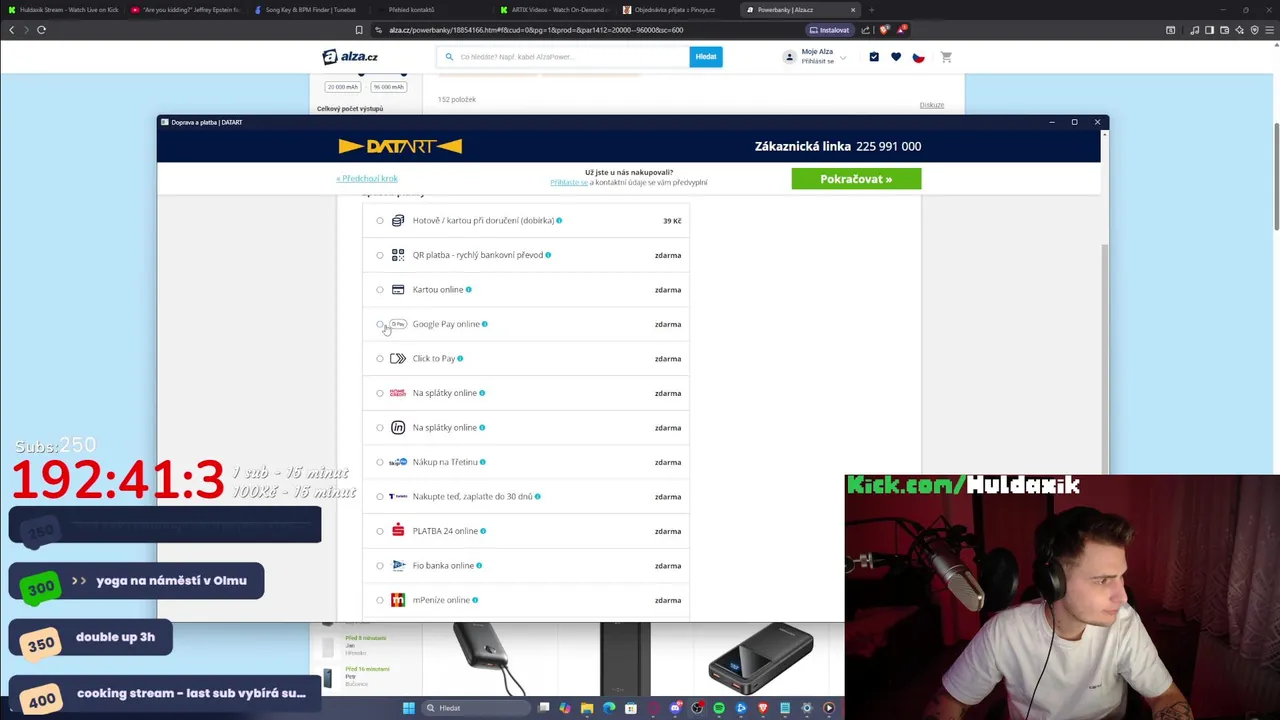
Task: Go back via Předchozí krok link
Action: coord(367,179)
